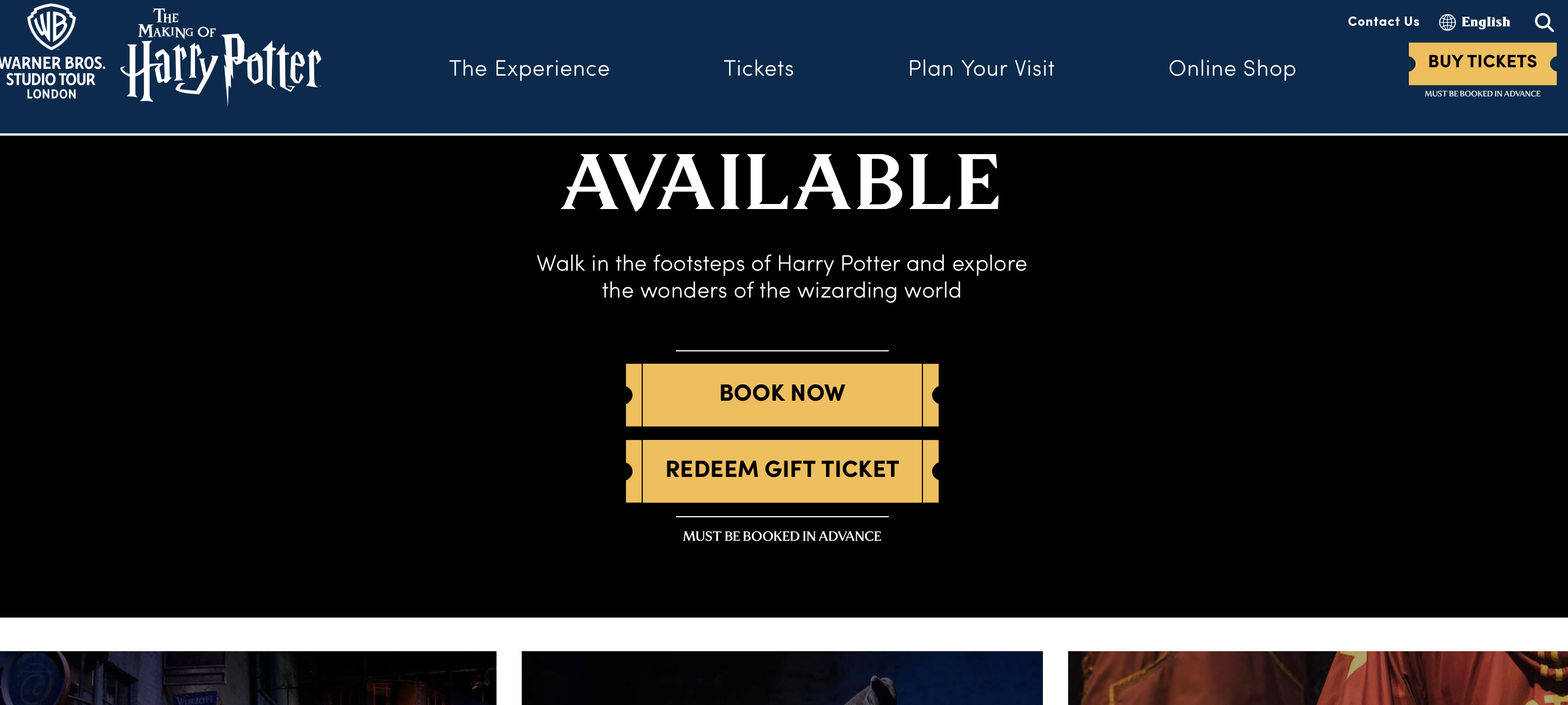This screenshot has height=705, width=1568.
Task: Open the middle dark blue thumbnail
Action: click(782, 678)
